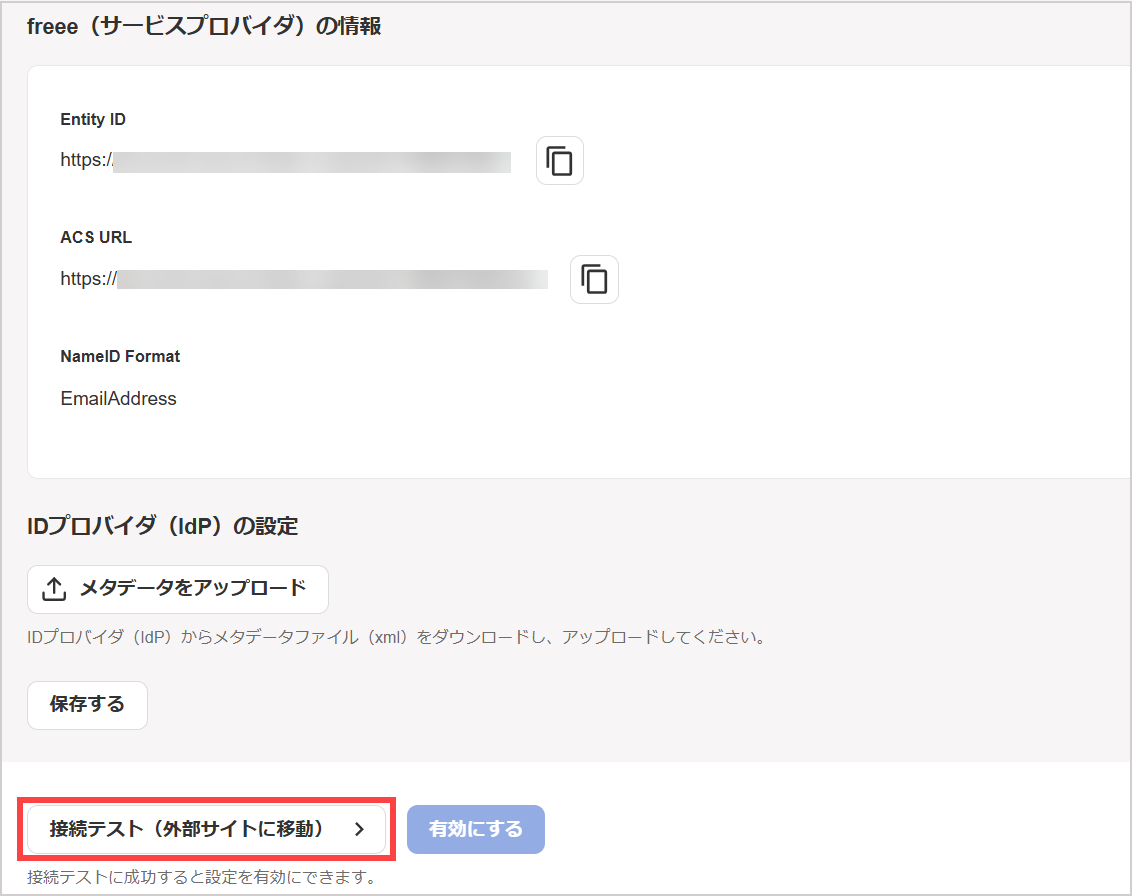Viewport: 1132px width, 896px height.
Task: Click the メタデータをアップロード button label
Action: 193,588
